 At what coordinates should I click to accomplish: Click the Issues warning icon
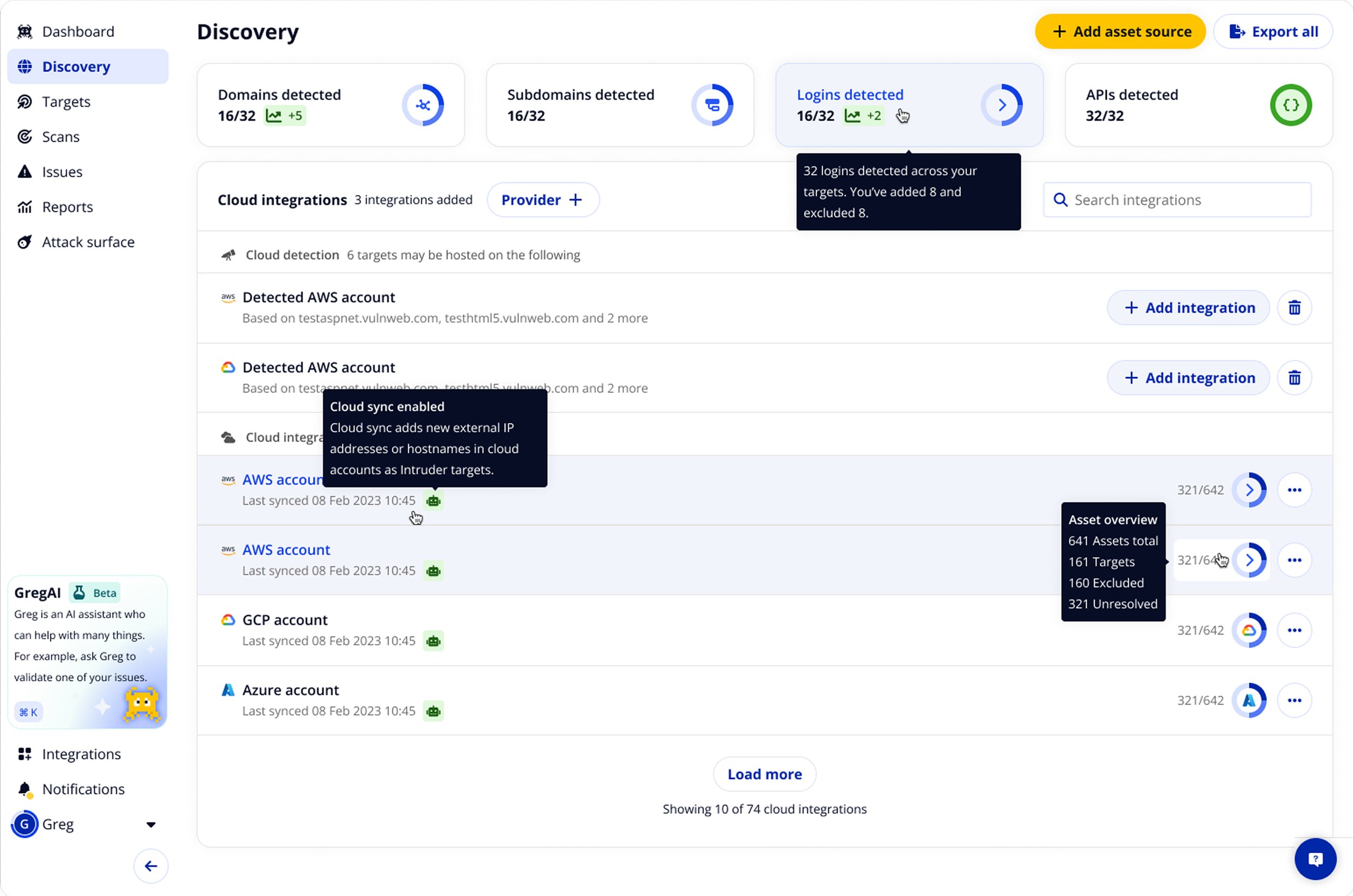click(24, 172)
